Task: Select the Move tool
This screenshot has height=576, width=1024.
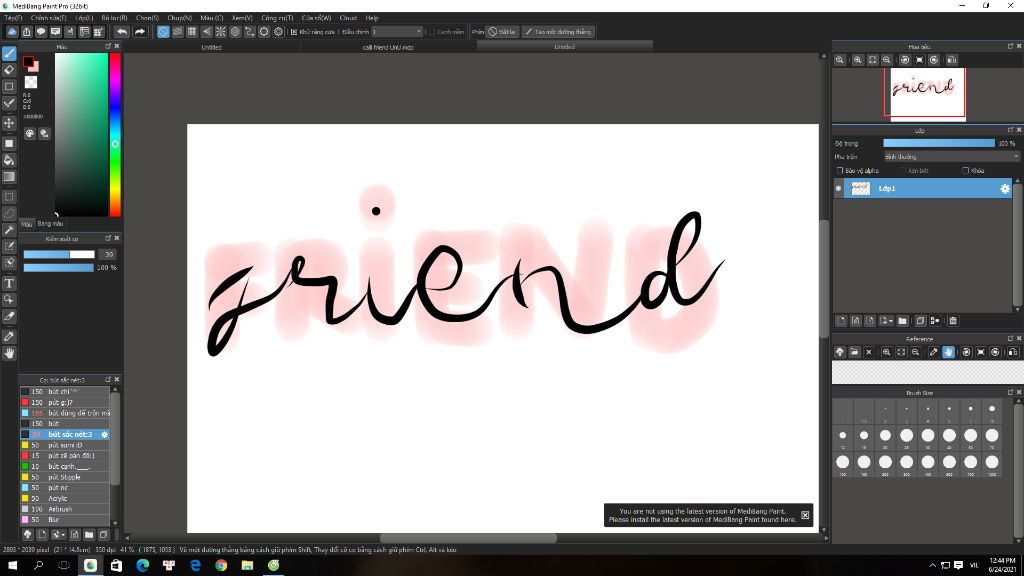Action: click(x=9, y=123)
